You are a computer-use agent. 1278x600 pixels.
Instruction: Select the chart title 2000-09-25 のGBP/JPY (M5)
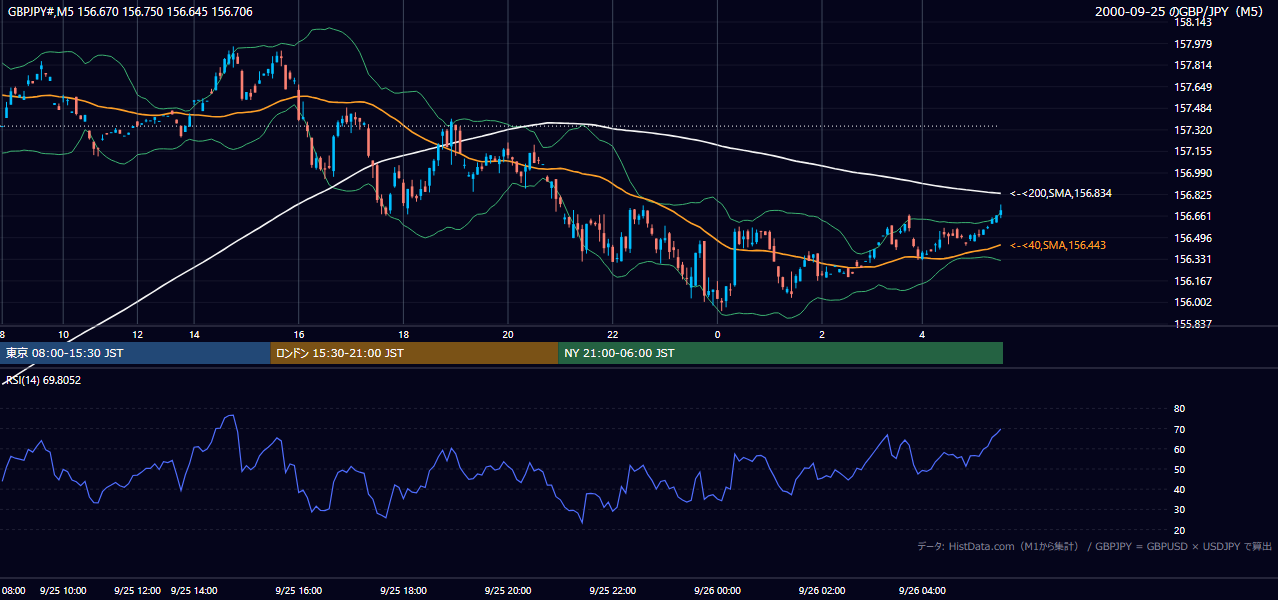click(1181, 12)
